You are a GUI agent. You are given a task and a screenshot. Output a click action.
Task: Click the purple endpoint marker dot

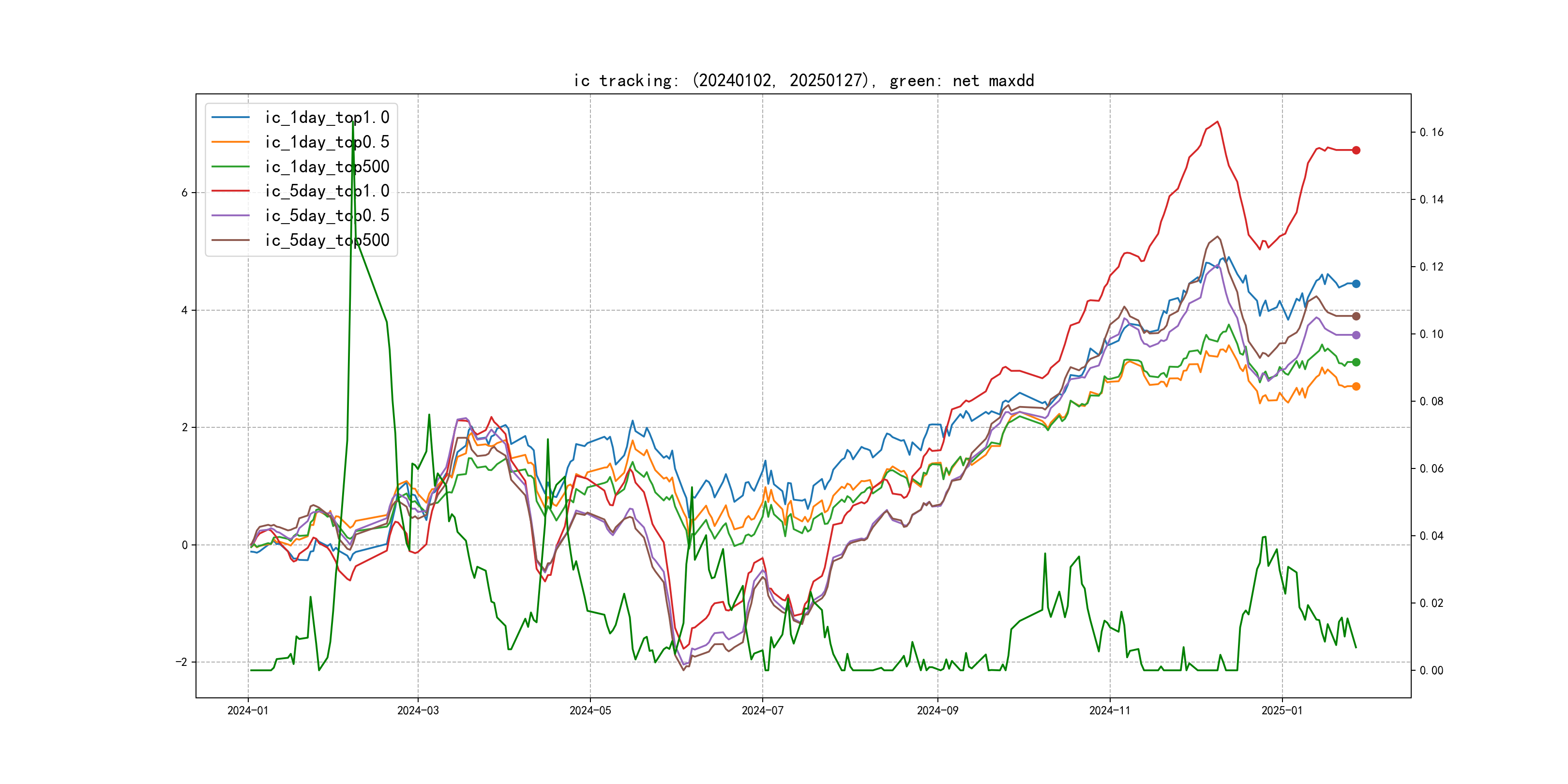1356,335
